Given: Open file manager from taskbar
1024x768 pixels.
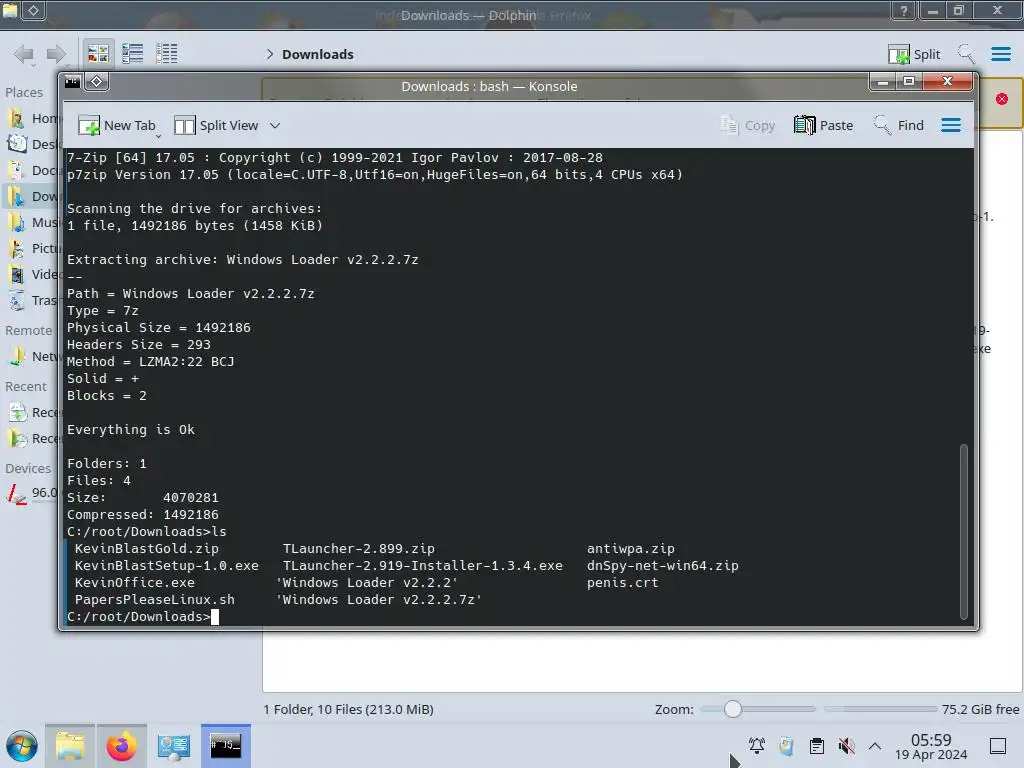Looking at the screenshot, I should point(70,746).
